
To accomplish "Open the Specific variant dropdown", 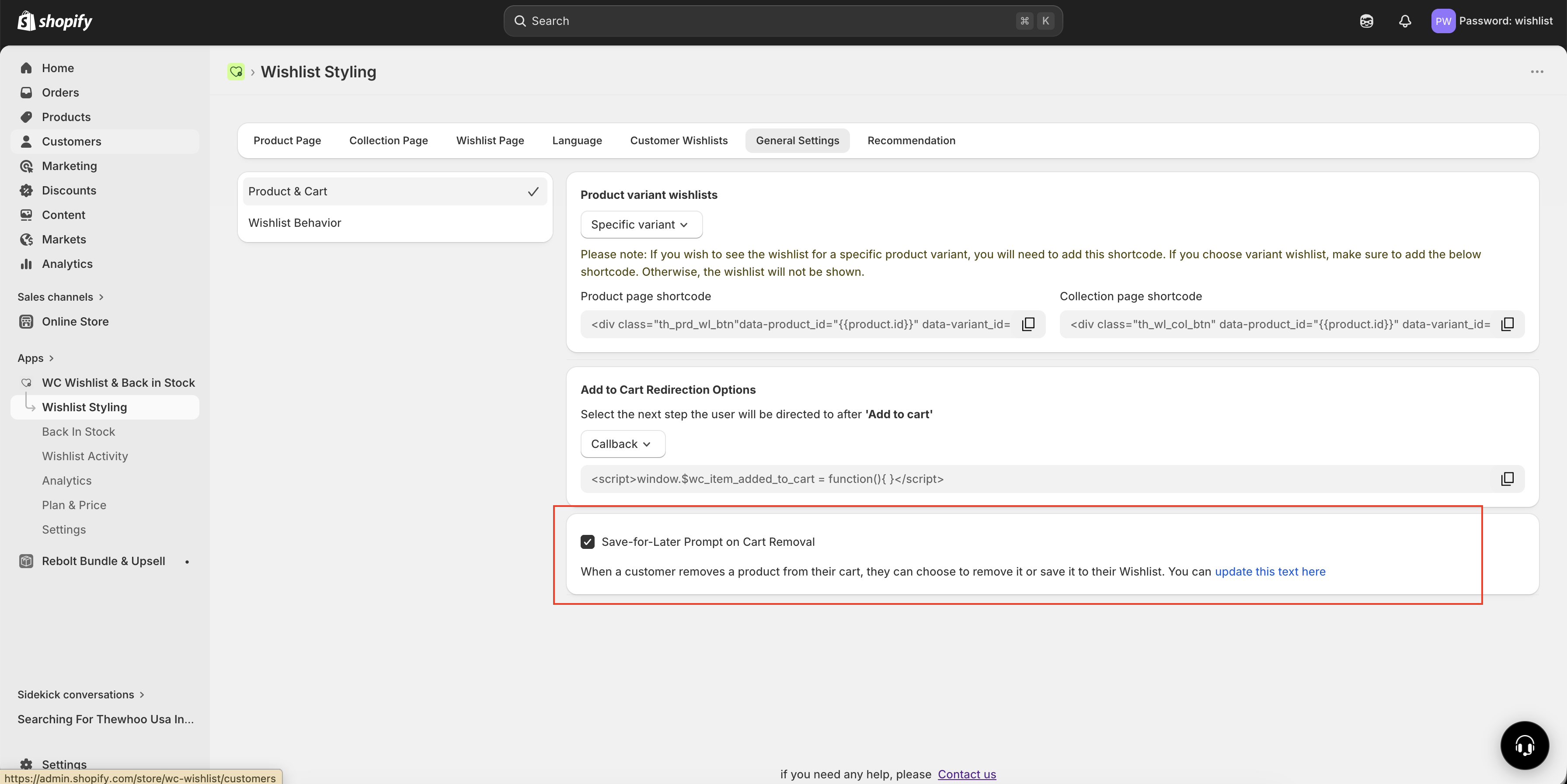I will (x=641, y=225).
